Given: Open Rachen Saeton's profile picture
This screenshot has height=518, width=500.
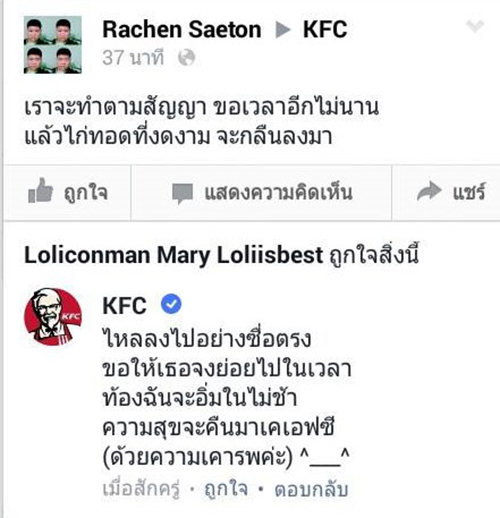Looking at the screenshot, I should 53,45.
